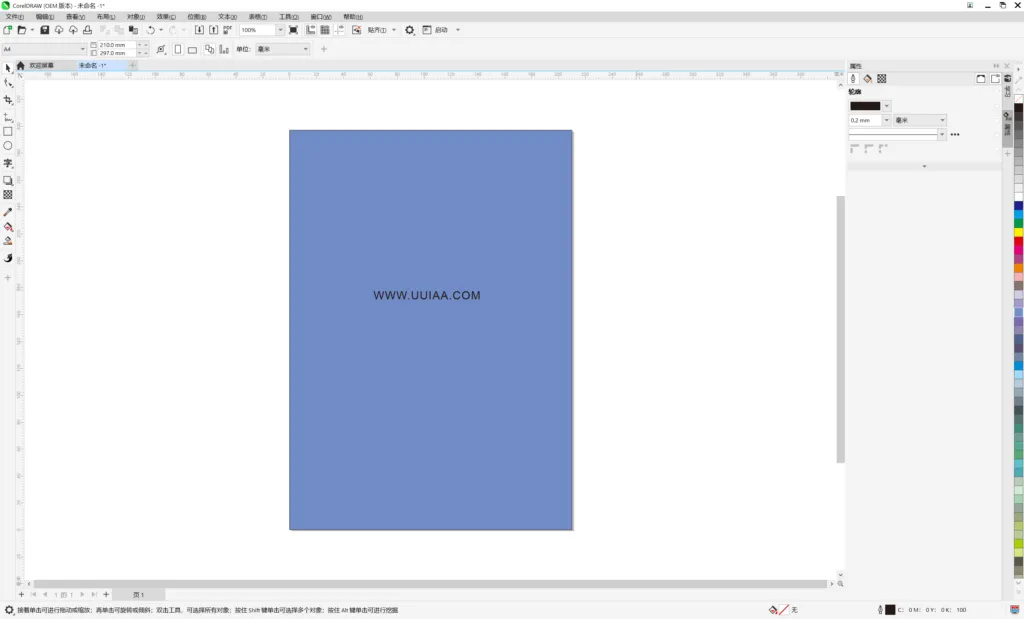This screenshot has height=619, width=1024.
Task: Switch to the 欢迎屏幕 tab
Action: (x=41, y=65)
